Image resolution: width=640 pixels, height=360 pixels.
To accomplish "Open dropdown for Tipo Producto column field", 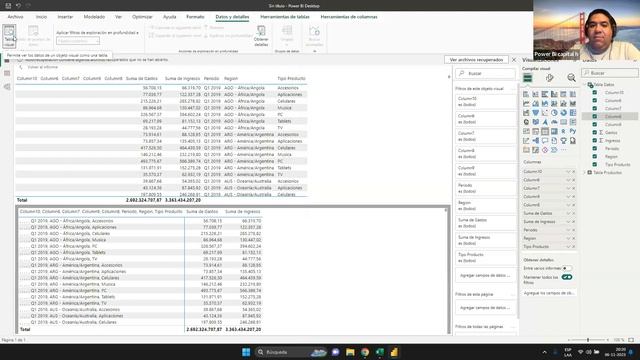I will [x=568, y=247].
